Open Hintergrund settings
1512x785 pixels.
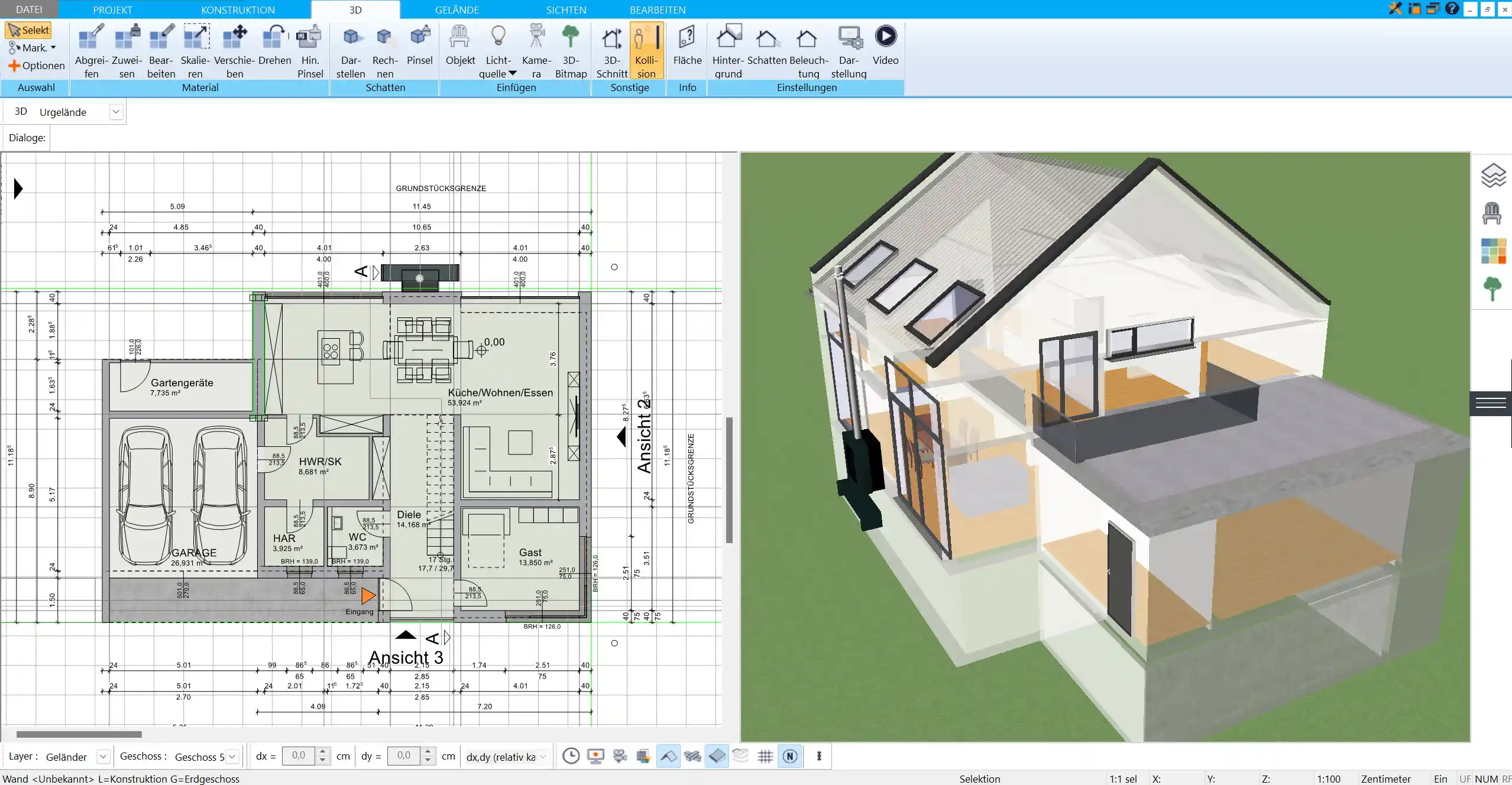728,51
